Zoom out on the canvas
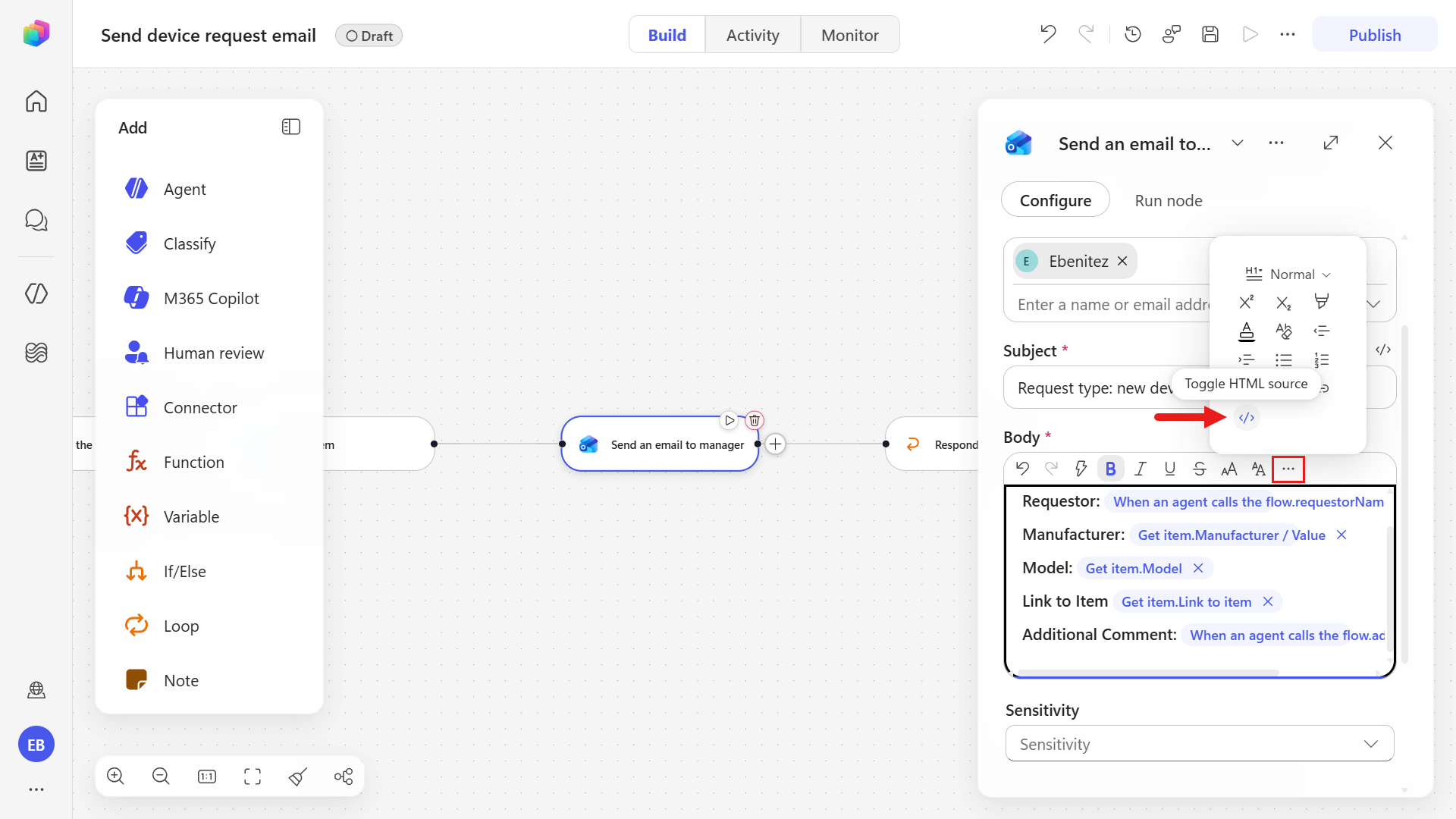This screenshot has width=1456, height=819. [x=161, y=776]
